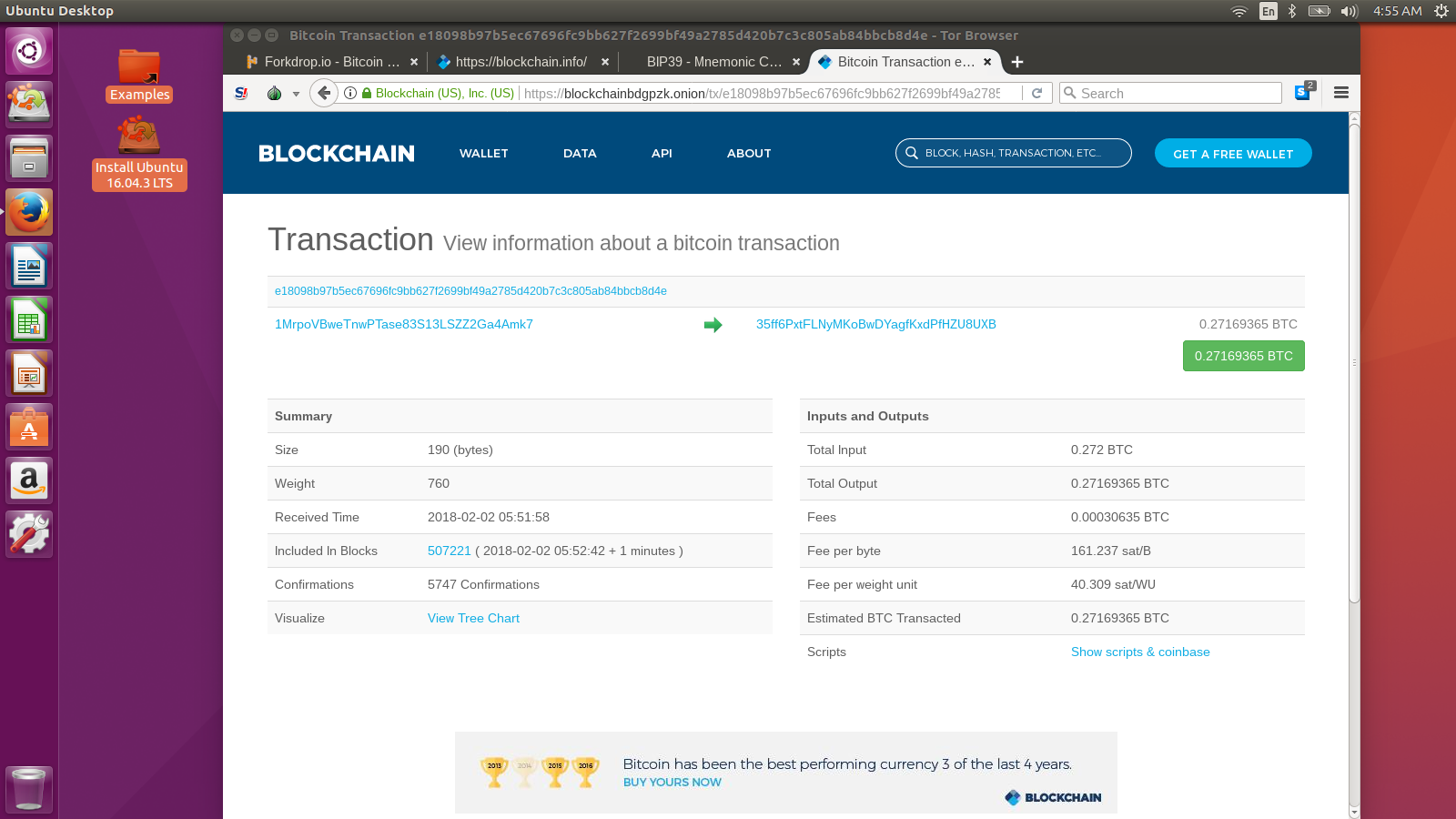This screenshot has height=819, width=1456.
Task: Open the system power cog menu
Action: click(x=1441, y=11)
